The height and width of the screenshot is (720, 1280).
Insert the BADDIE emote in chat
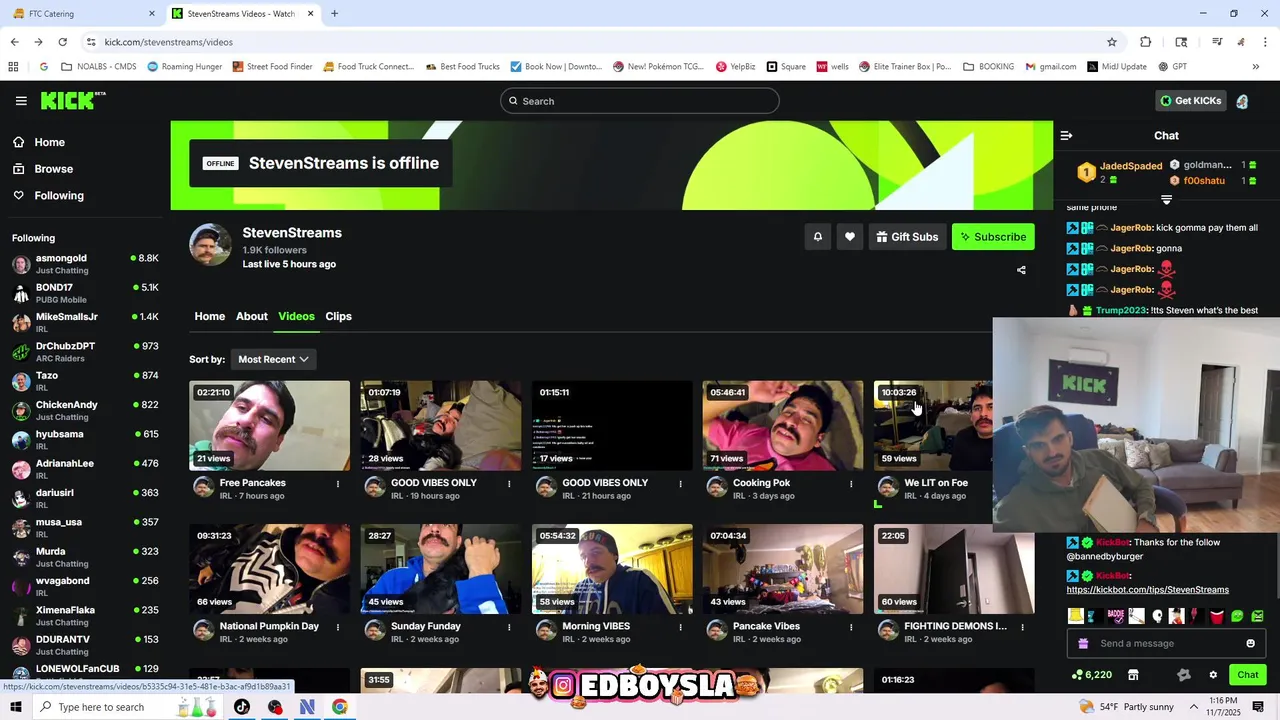[x=1116, y=616]
